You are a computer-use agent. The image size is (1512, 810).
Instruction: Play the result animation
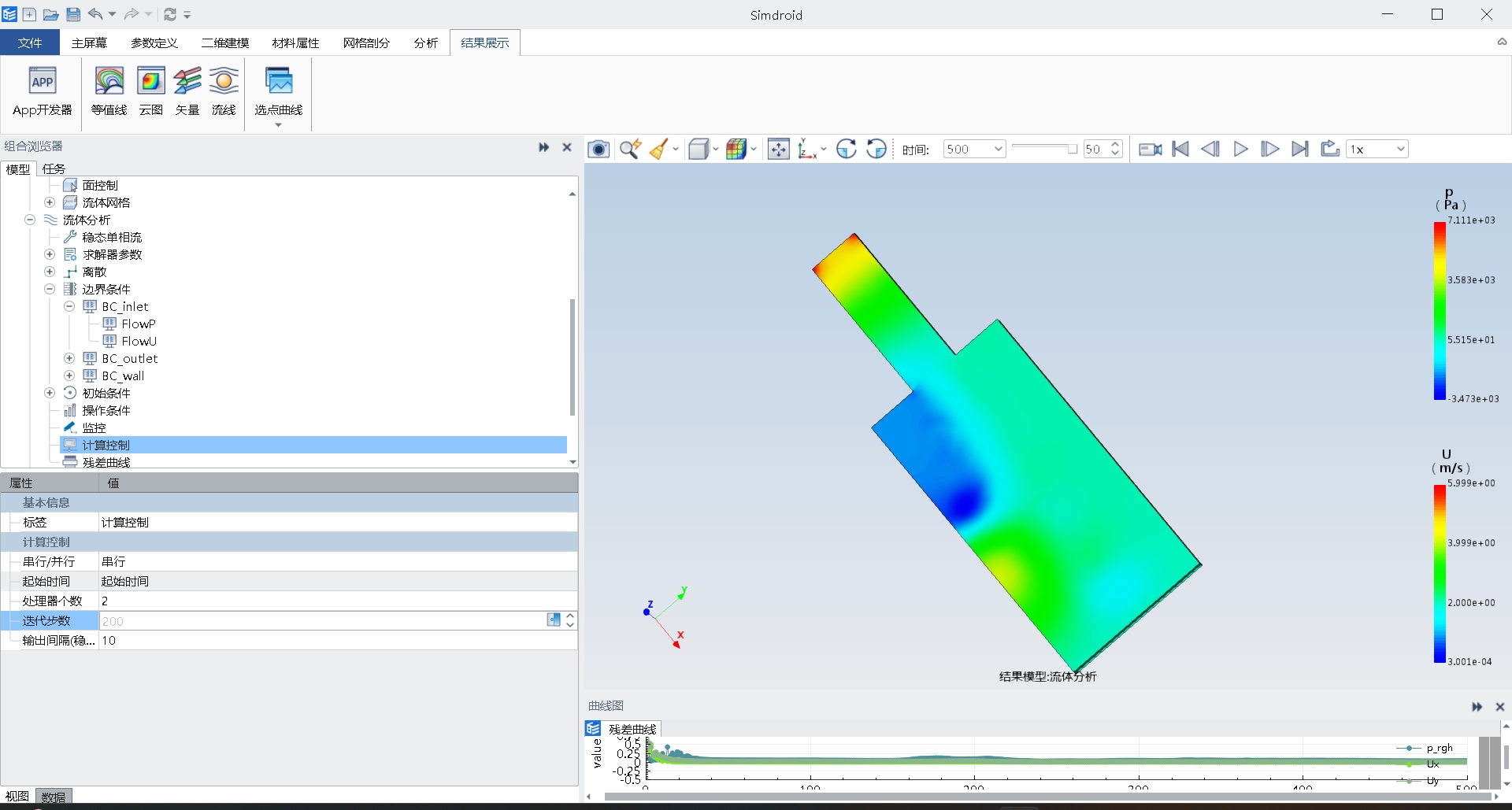[x=1240, y=149]
